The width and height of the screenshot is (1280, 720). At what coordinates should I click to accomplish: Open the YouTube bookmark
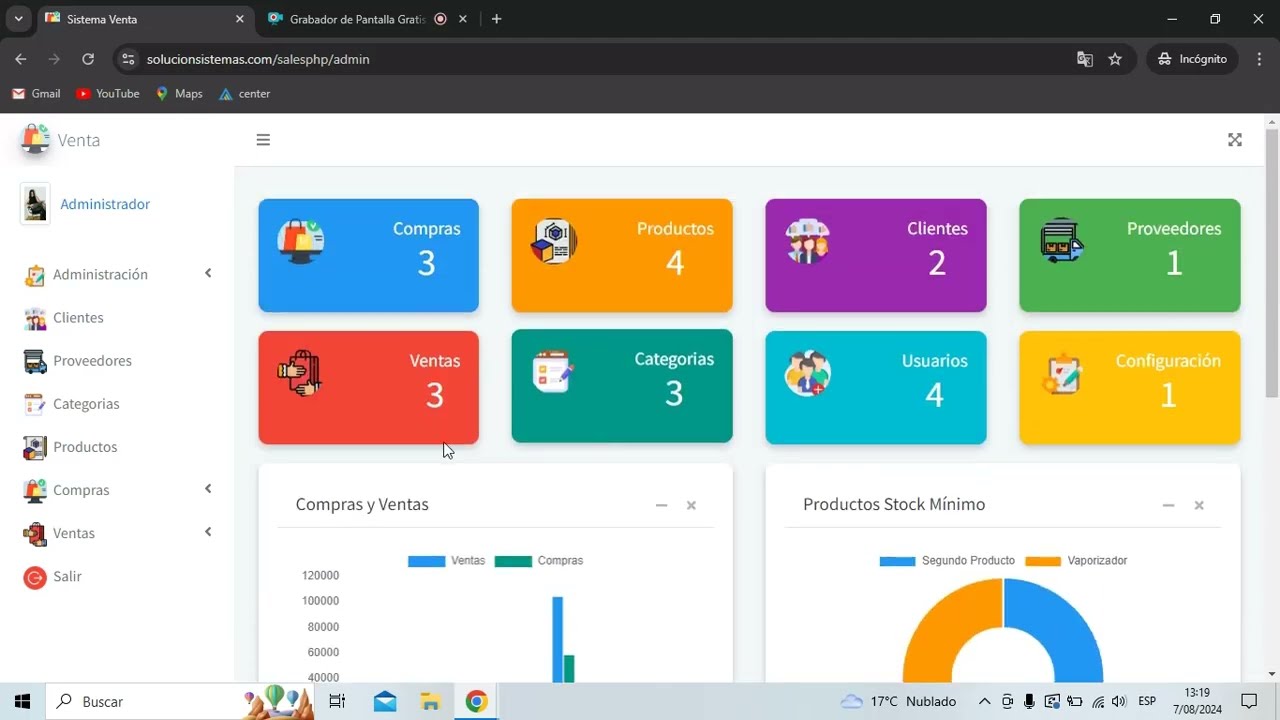(x=108, y=93)
